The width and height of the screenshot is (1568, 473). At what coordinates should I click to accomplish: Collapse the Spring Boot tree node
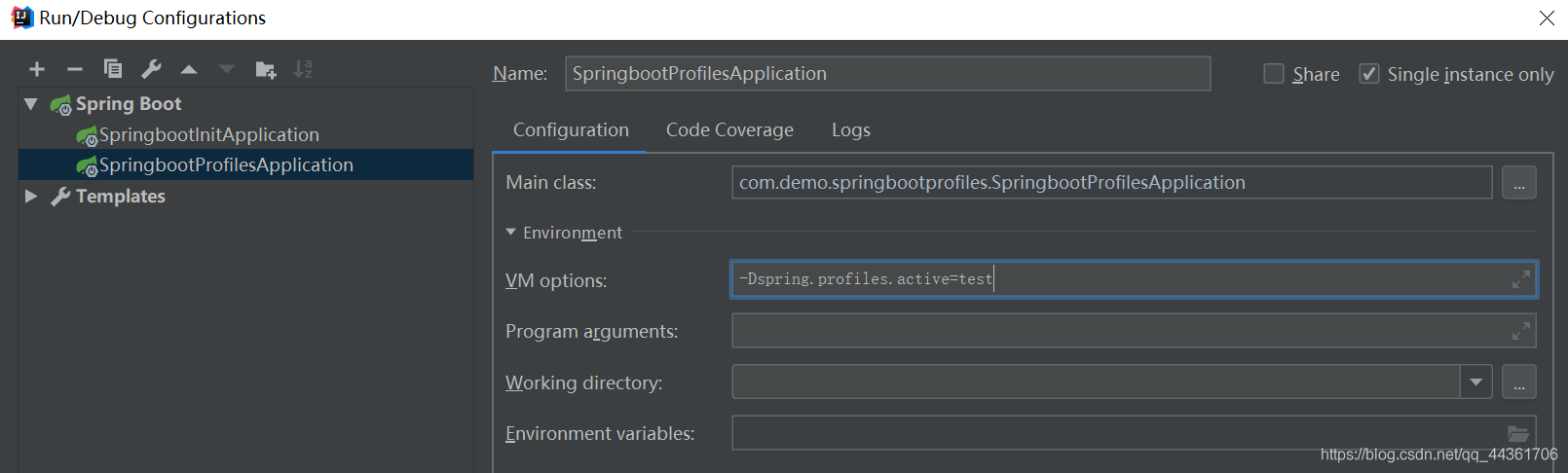(x=31, y=104)
